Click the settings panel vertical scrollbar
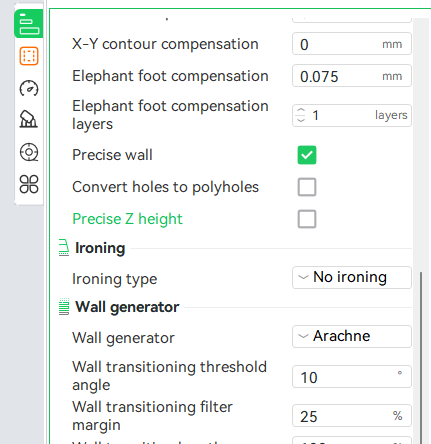 (421, 358)
